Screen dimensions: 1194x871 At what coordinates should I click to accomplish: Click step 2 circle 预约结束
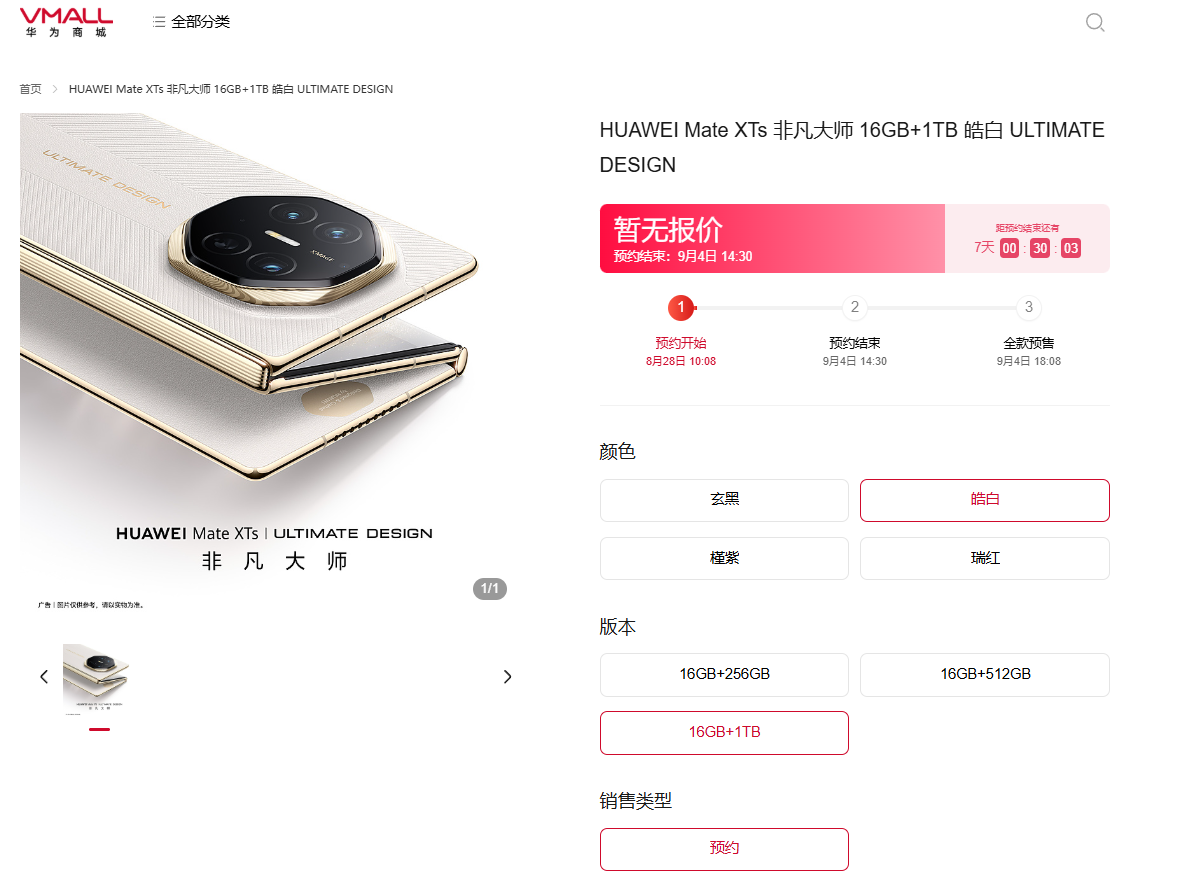pos(854,307)
